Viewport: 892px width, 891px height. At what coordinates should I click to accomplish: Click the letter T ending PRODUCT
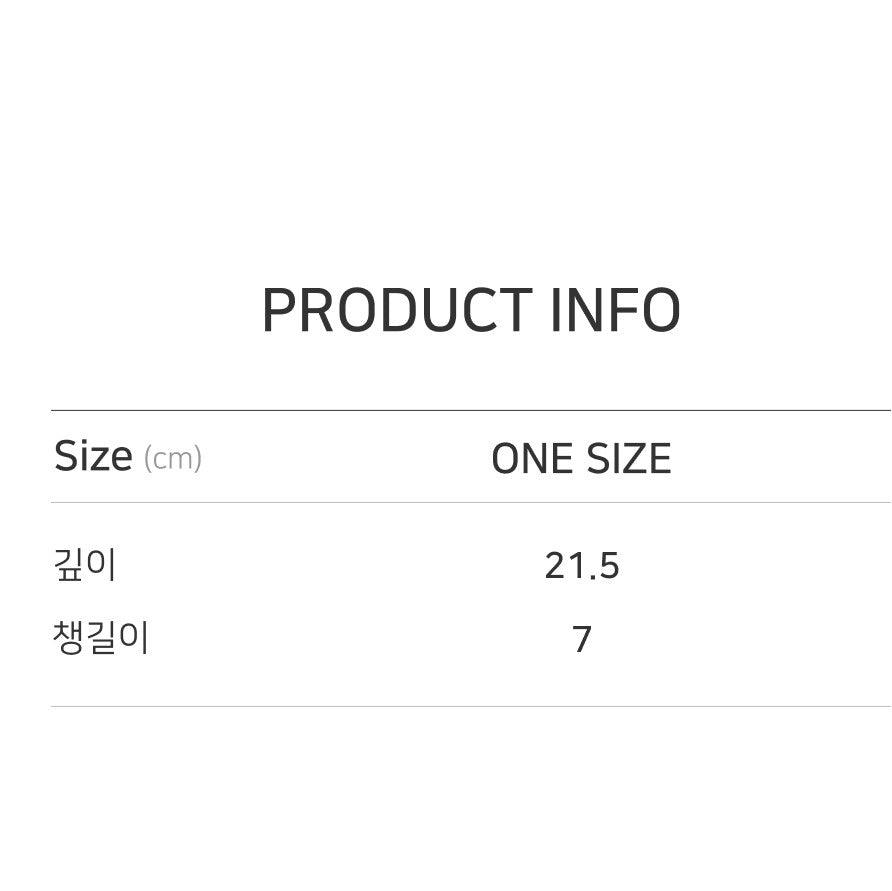coord(515,311)
